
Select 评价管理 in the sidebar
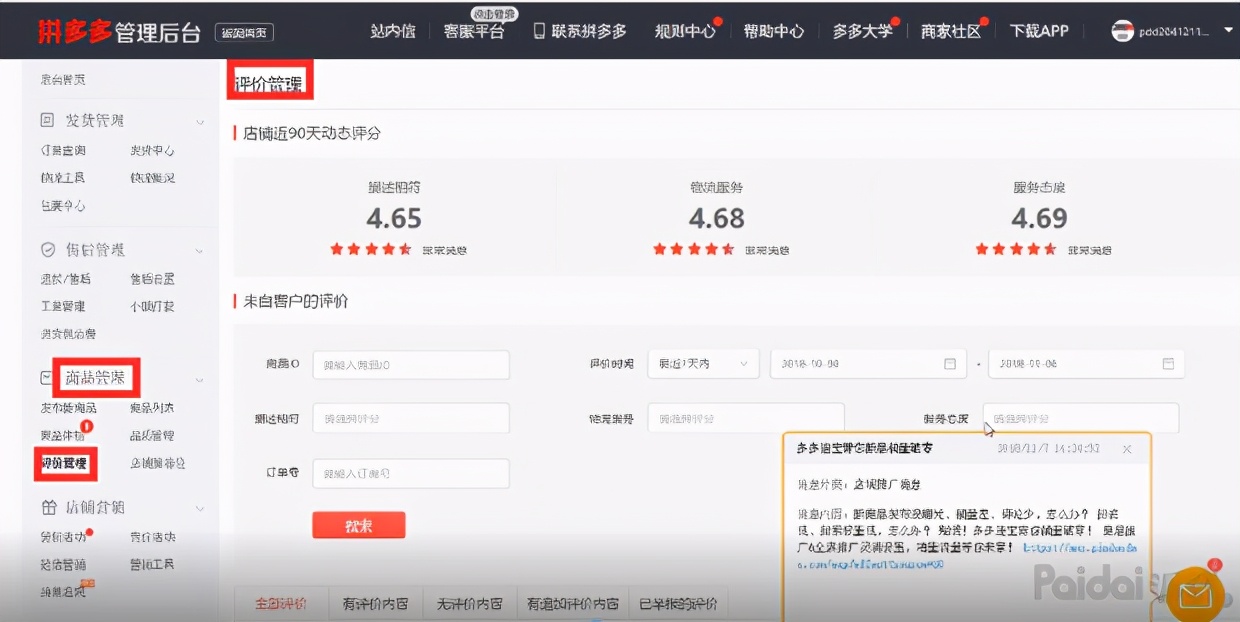coord(65,464)
